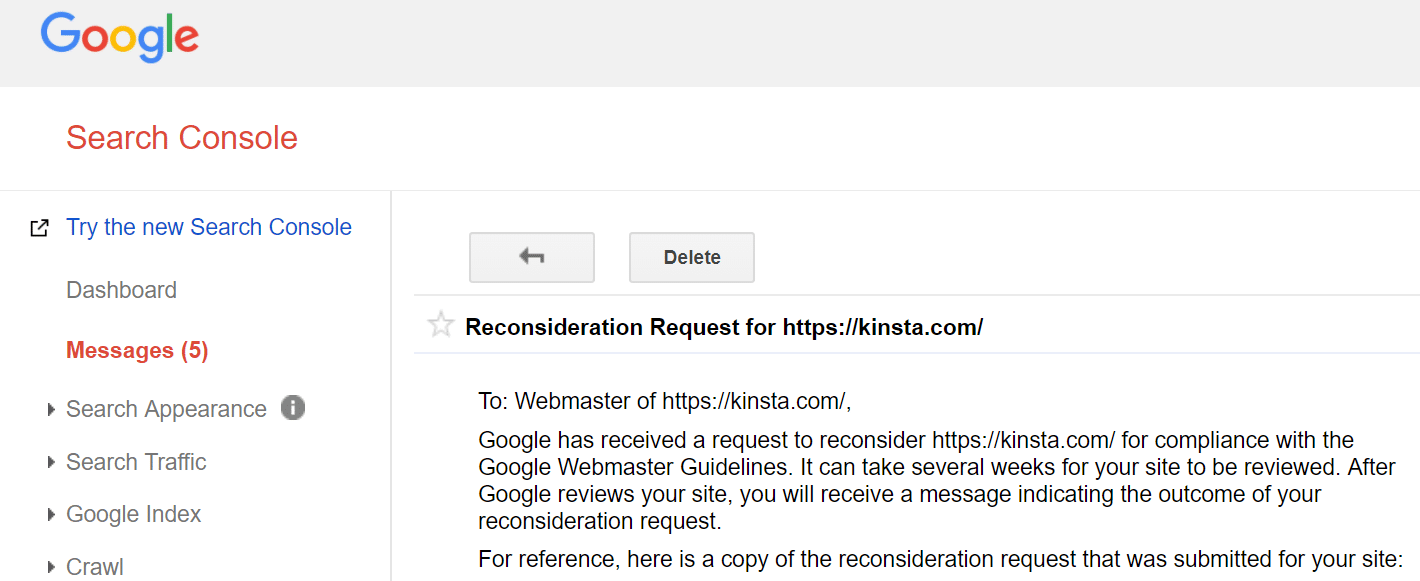This screenshot has height=581, width=1420.
Task: Select the Reconsideration Request subject line
Action: (x=723, y=326)
